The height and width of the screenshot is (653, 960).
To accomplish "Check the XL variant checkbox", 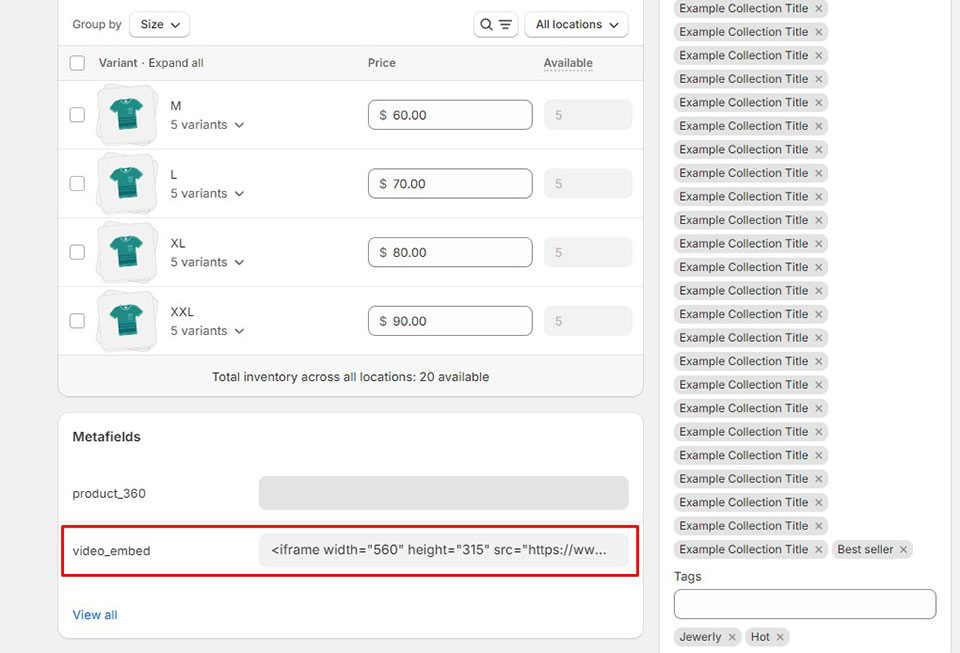I will point(77,252).
